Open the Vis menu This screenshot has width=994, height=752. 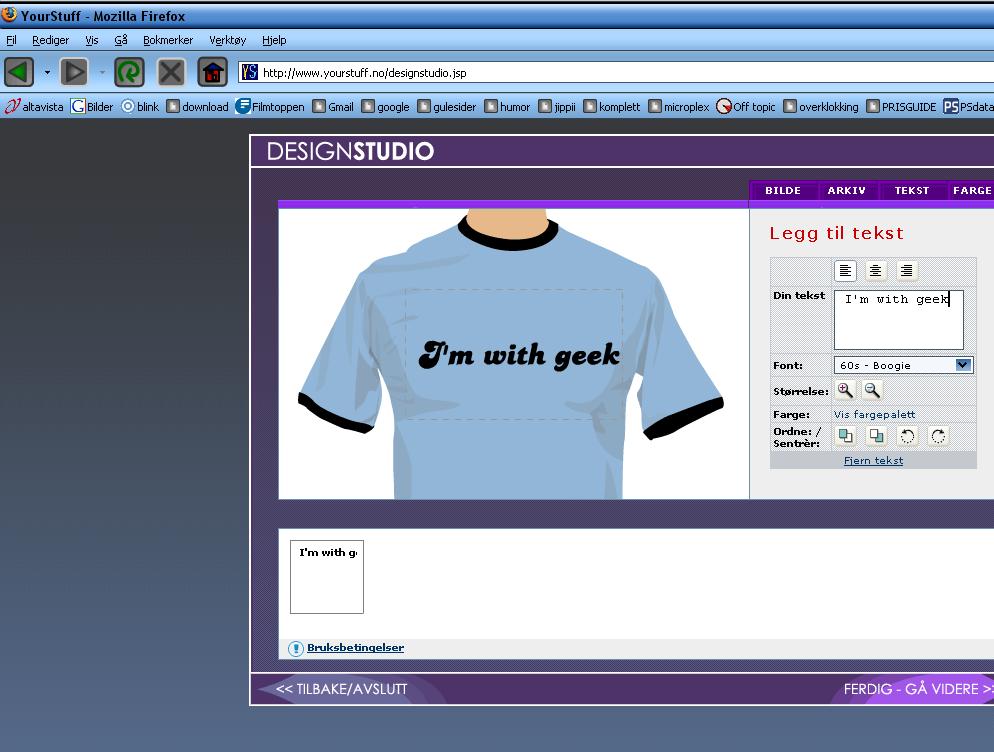(92, 40)
